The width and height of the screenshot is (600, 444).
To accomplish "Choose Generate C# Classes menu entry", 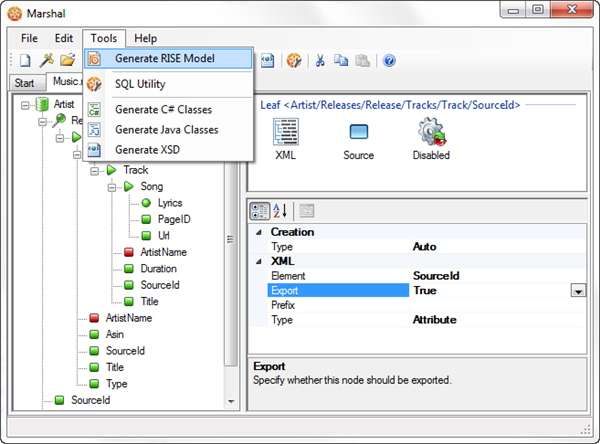I will click(x=168, y=109).
